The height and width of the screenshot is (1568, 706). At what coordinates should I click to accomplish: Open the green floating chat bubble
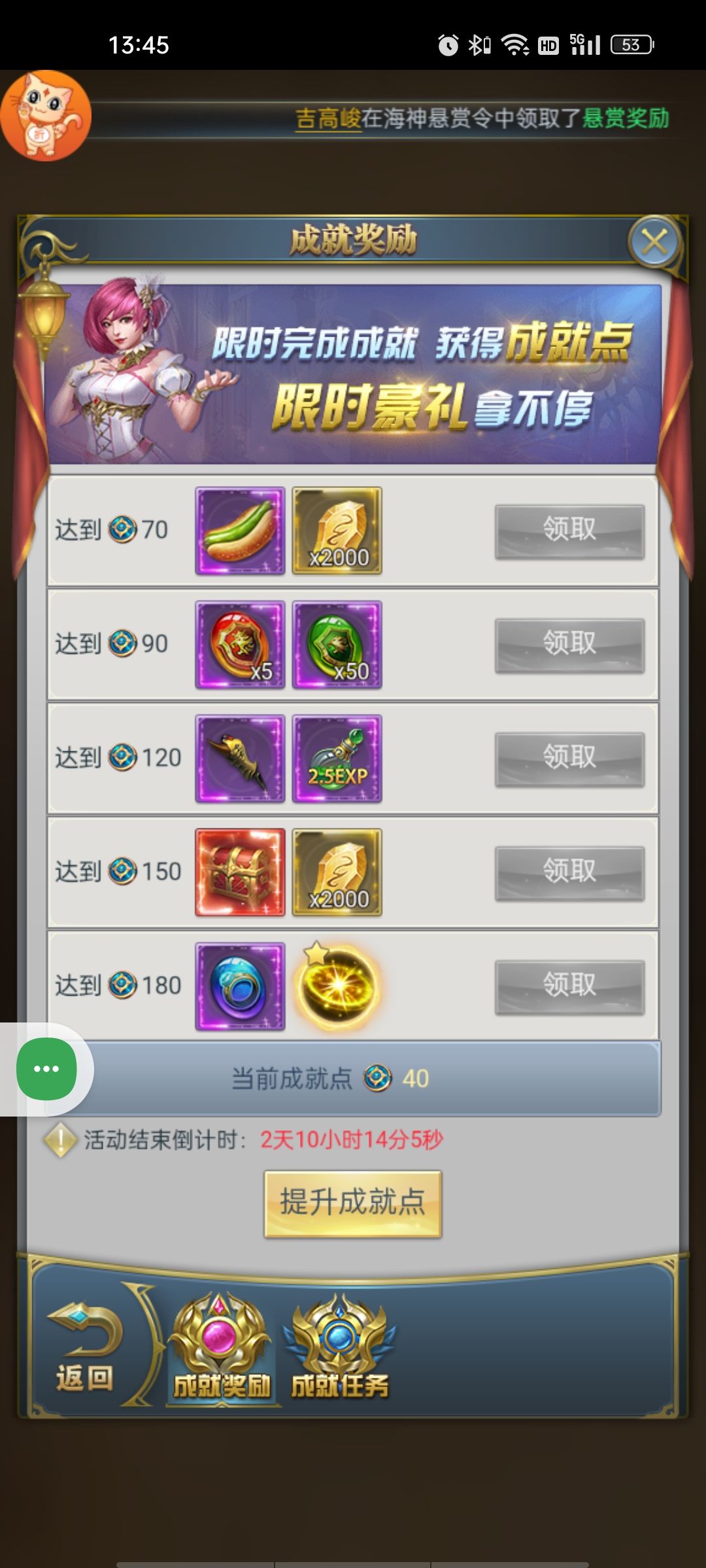[46, 1069]
